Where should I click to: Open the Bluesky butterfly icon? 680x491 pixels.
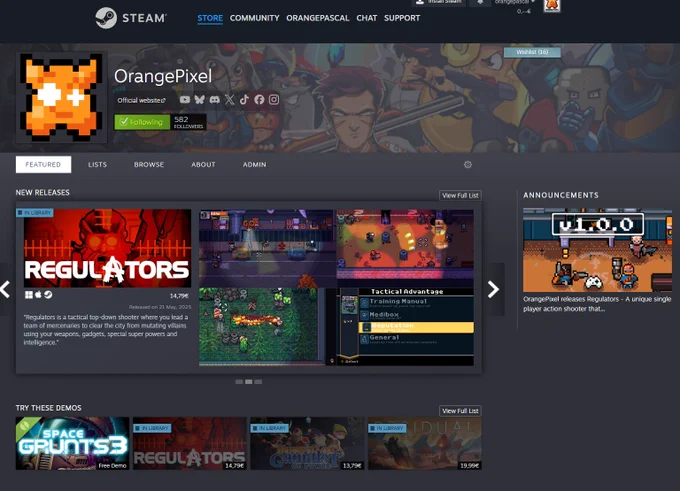pos(199,100)
